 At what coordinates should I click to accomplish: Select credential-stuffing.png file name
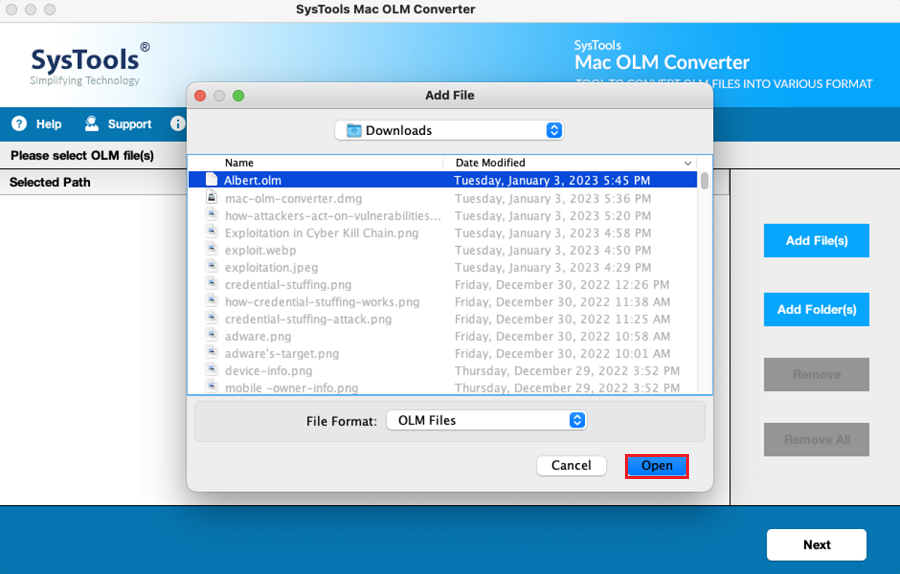(x=288, y=285)
